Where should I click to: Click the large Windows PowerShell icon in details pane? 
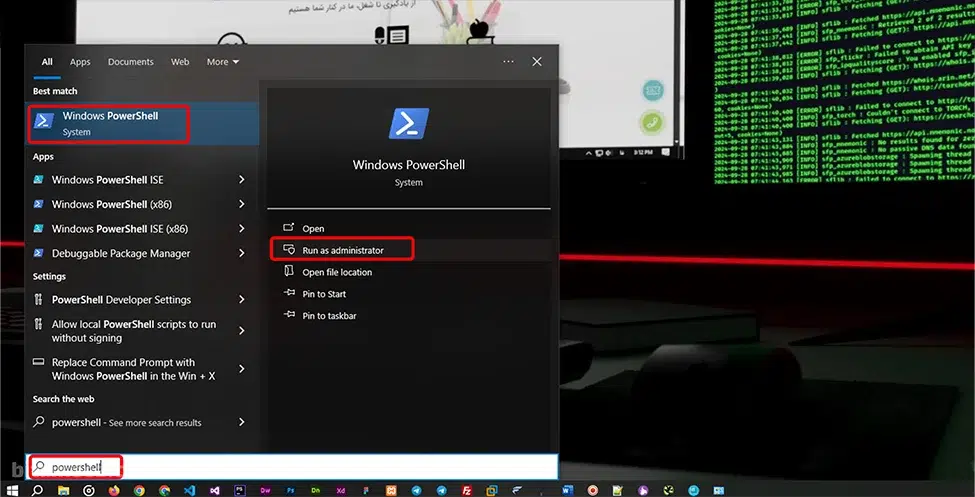408,126
